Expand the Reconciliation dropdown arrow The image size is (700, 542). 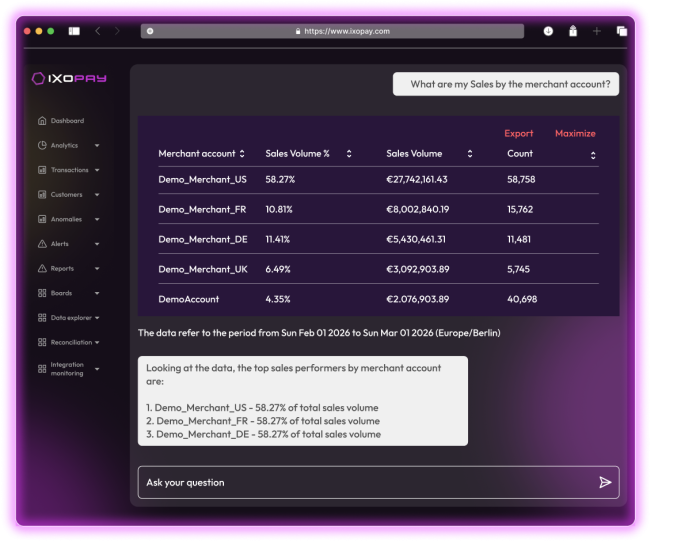(97, 343)
